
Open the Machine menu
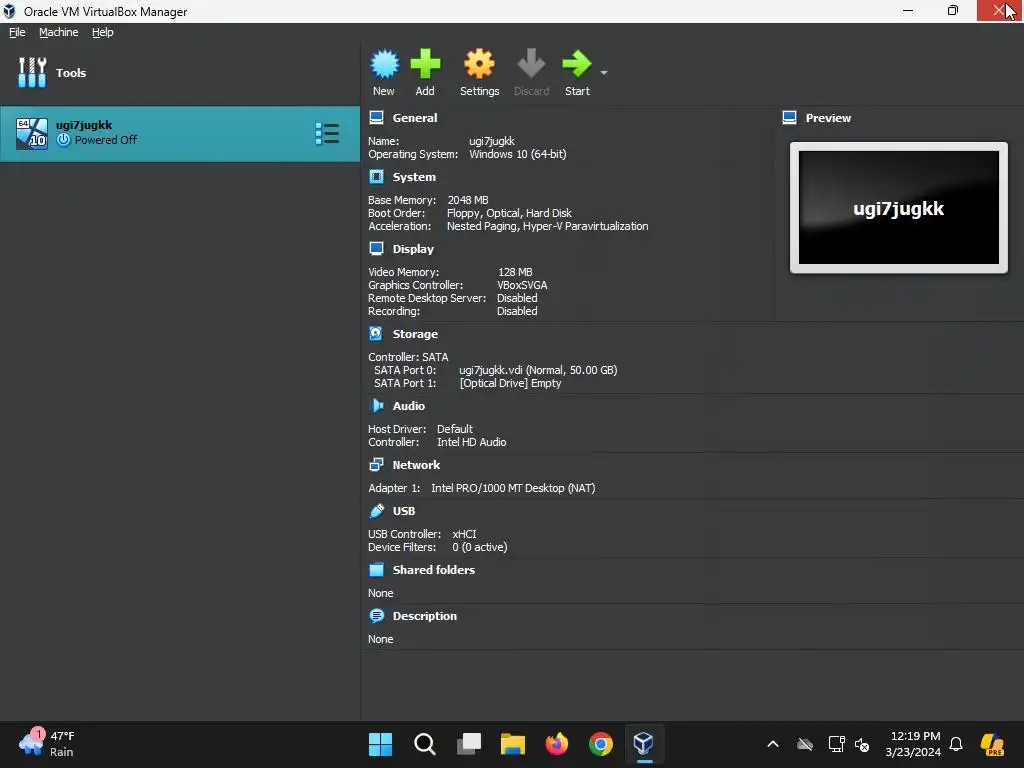(59, 32)
